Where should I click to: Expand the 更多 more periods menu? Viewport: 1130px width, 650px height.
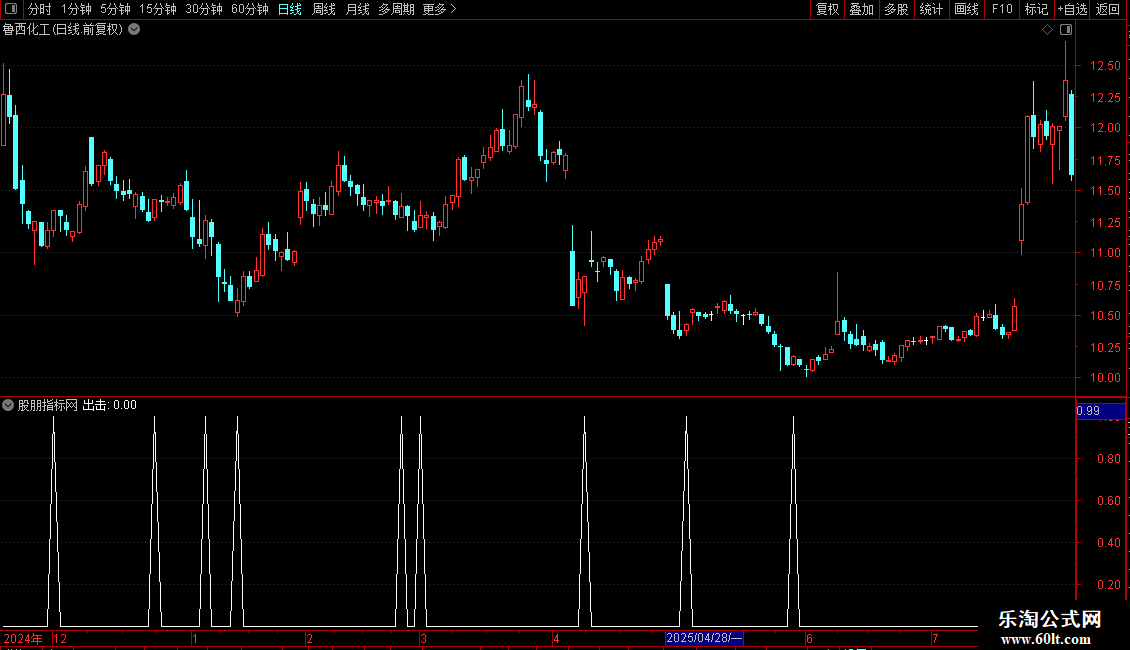439,9
